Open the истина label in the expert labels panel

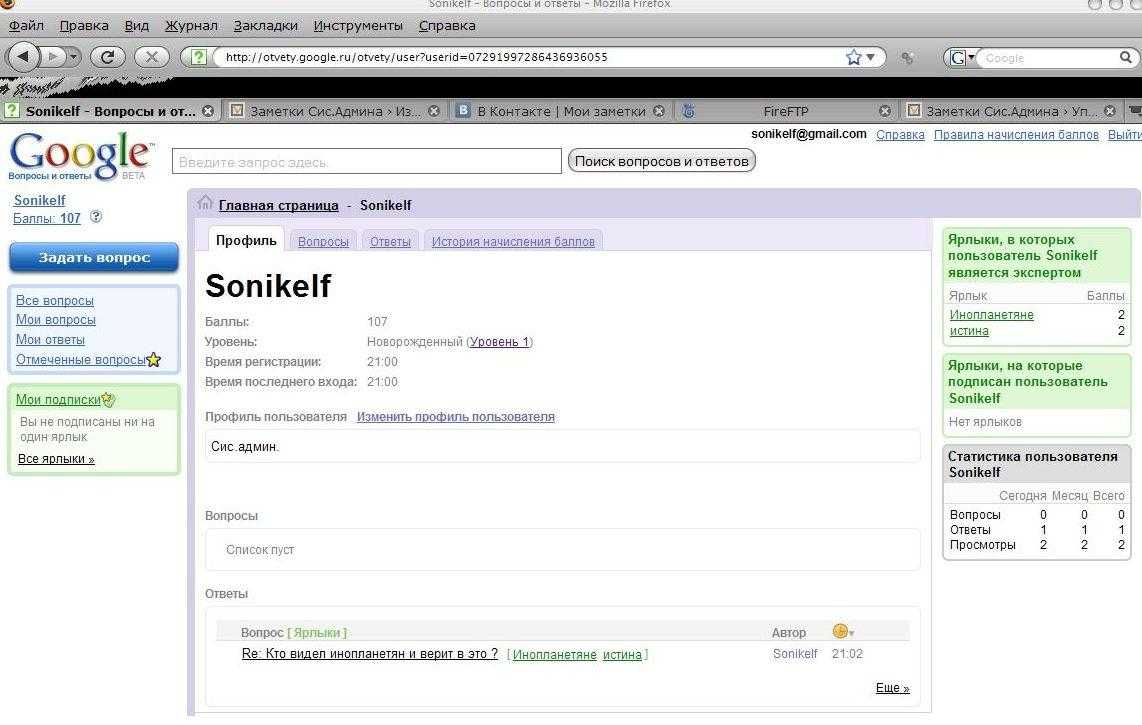969,331
